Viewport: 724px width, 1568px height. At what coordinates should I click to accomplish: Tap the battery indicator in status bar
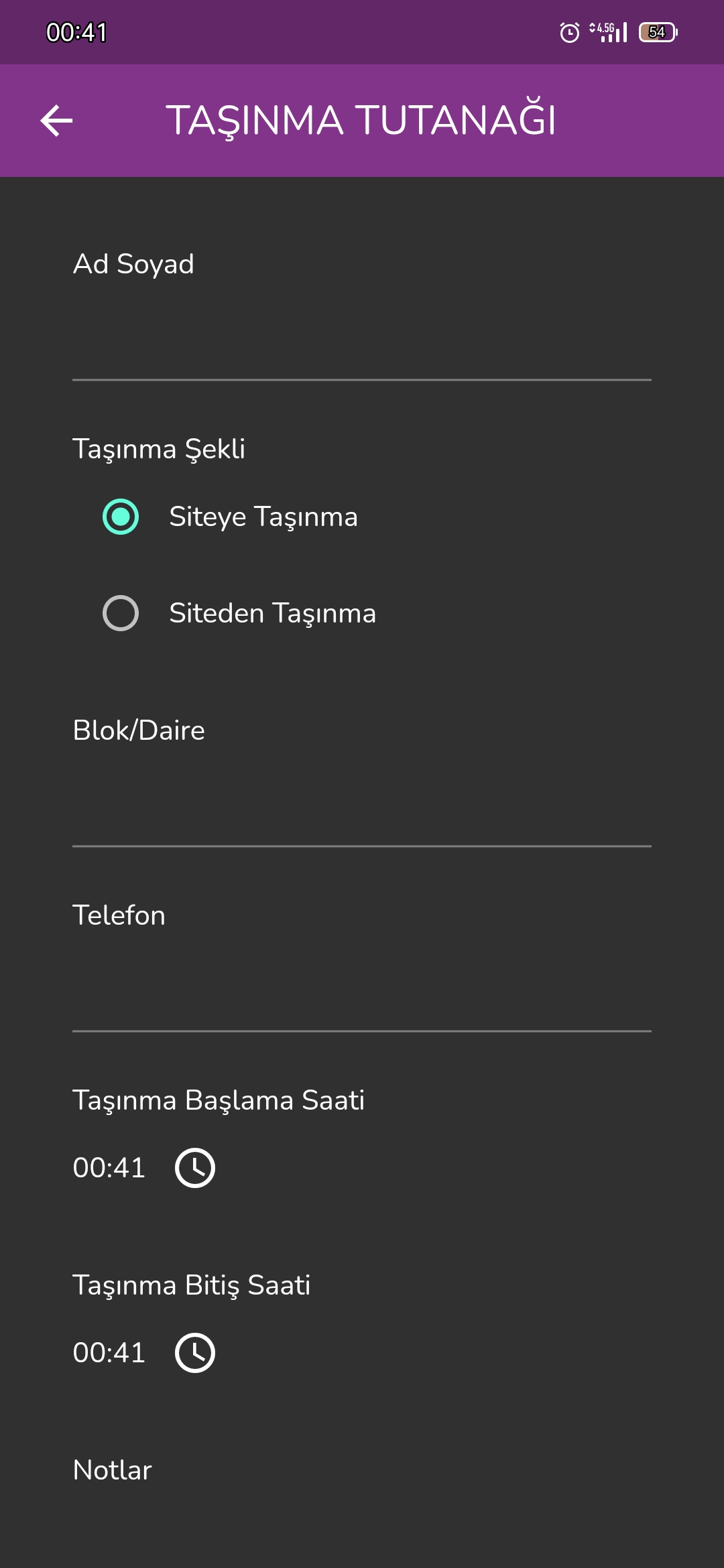pyautogui.click(x=658, y=32)
